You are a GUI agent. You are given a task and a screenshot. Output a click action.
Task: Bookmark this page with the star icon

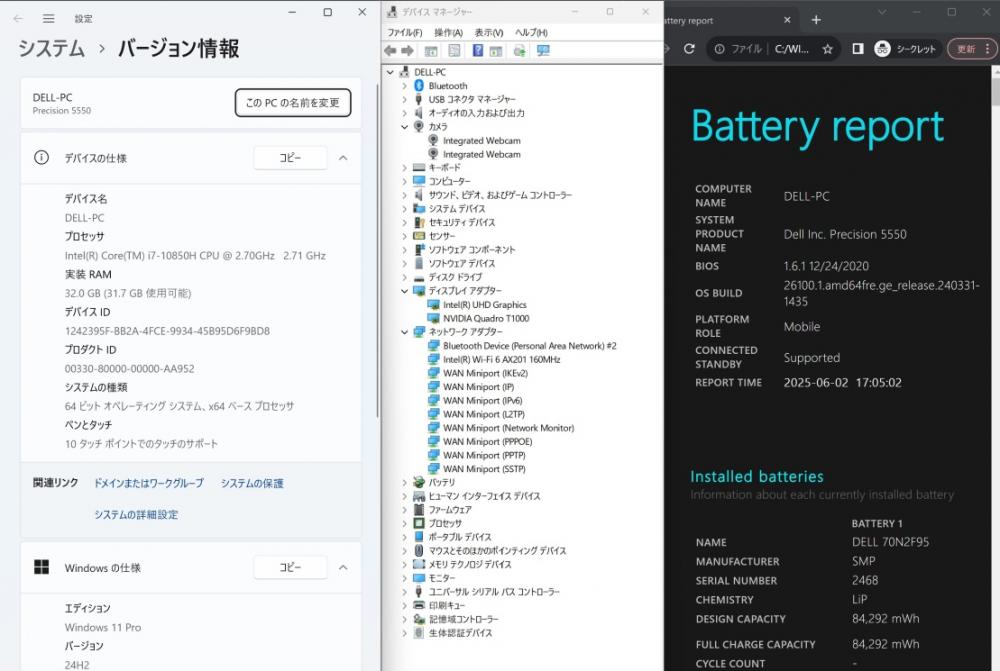point(827,48)
